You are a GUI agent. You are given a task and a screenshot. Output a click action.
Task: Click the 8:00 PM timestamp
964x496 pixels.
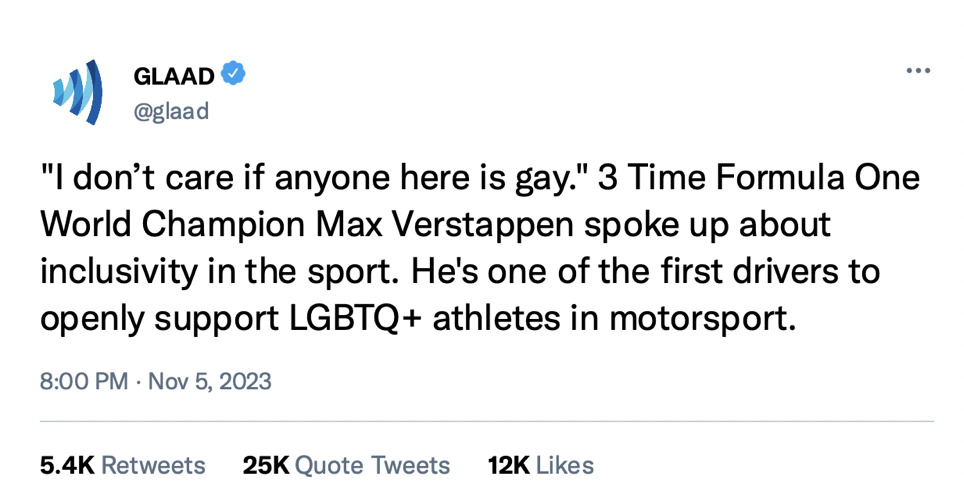click(83, 382)
